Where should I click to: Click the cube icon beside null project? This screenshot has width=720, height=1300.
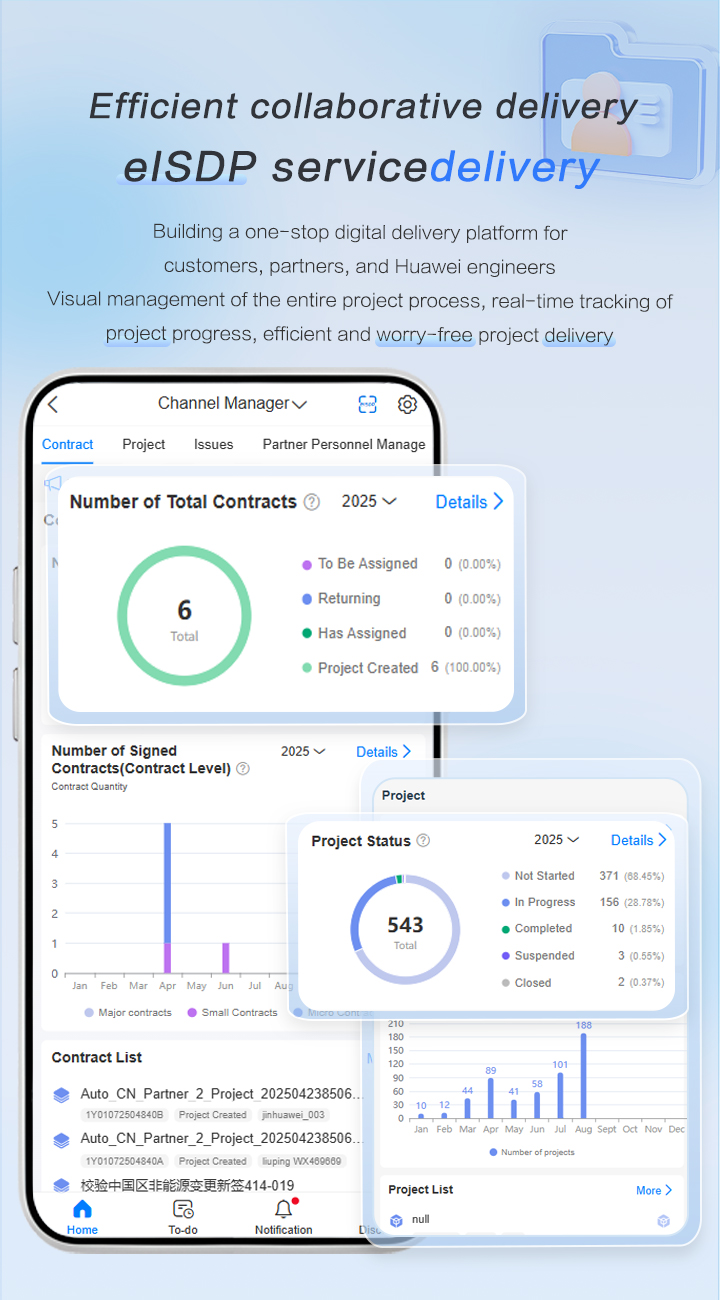[x=396, y=1220]
